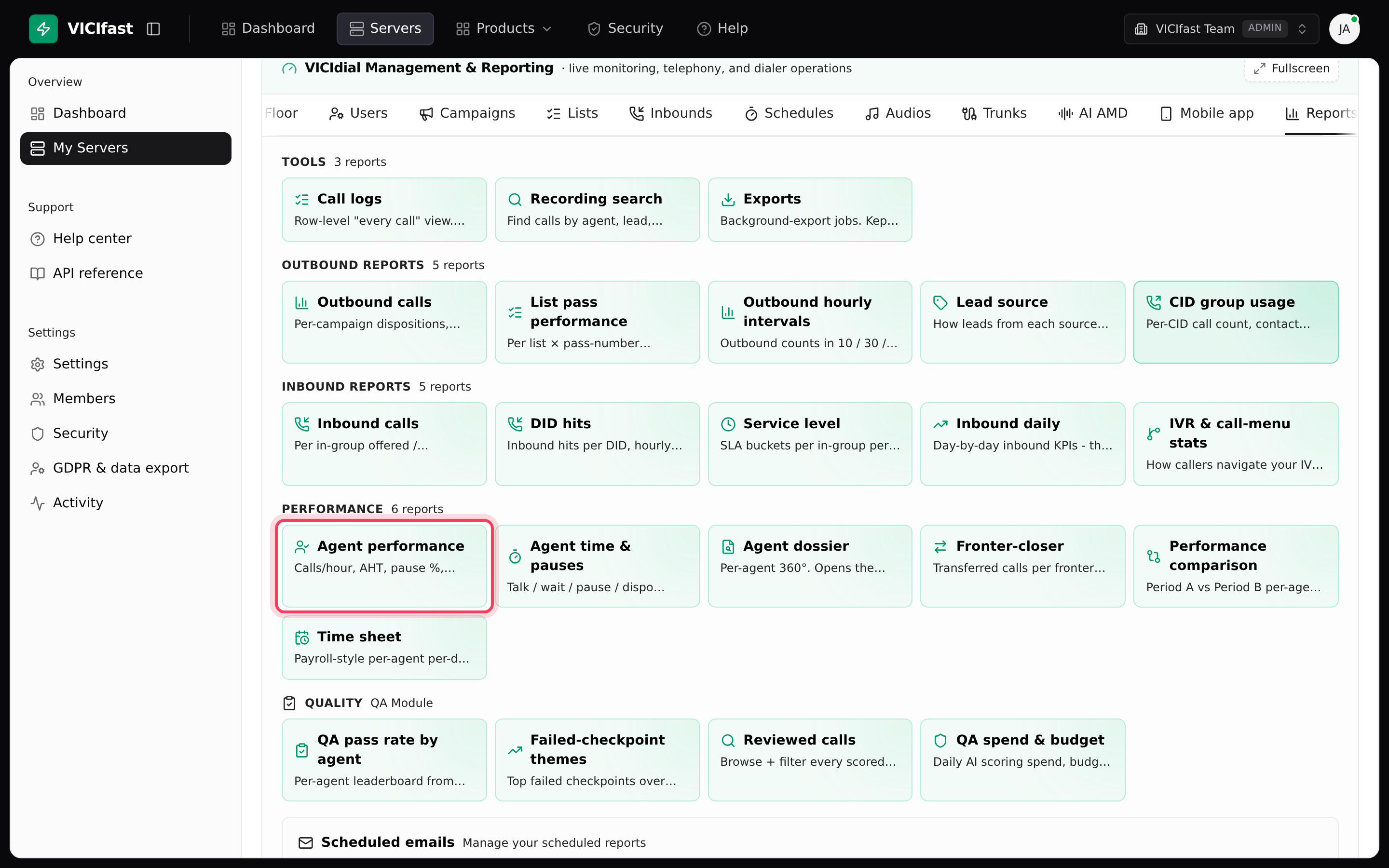1389x868 pixels.
Task: Open the Activity sidebar item
Action: pyautogui.click(x=126, y=503)
